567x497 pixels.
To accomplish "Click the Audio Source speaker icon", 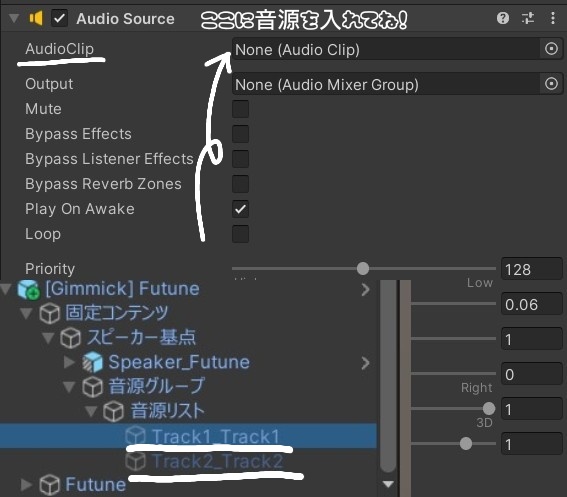I will point(36,18).
